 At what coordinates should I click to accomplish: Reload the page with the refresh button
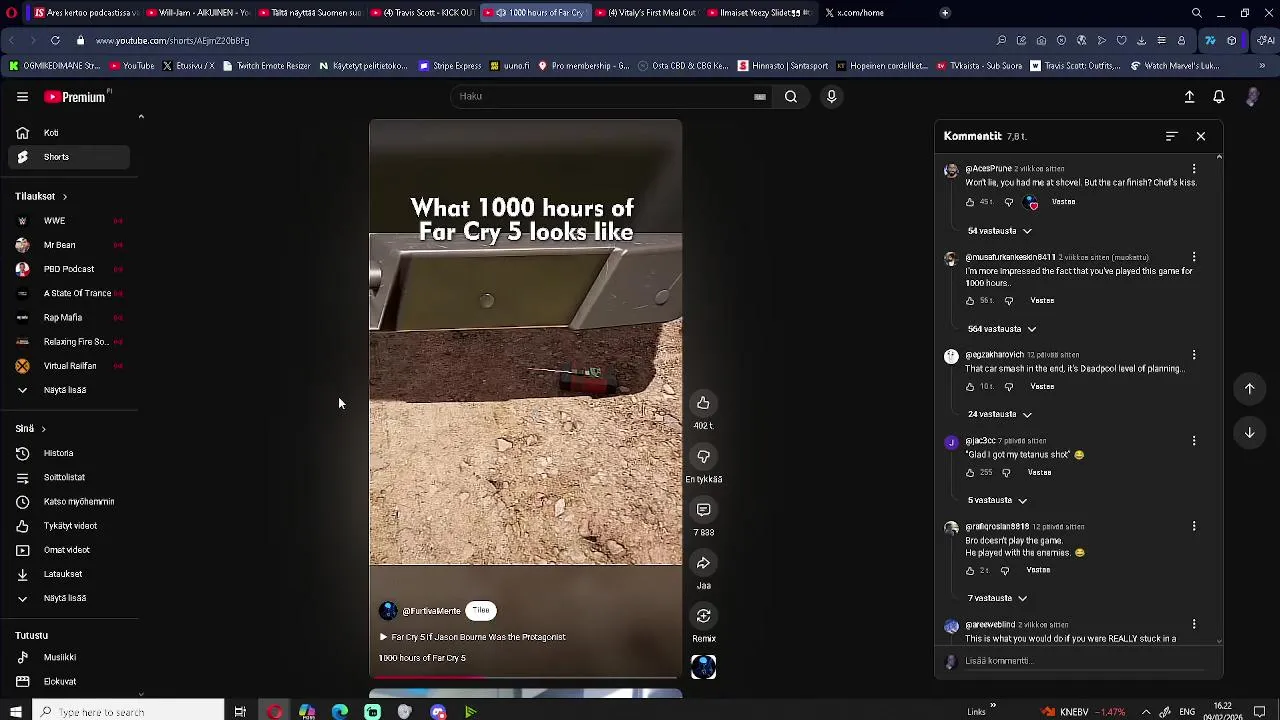55,41
